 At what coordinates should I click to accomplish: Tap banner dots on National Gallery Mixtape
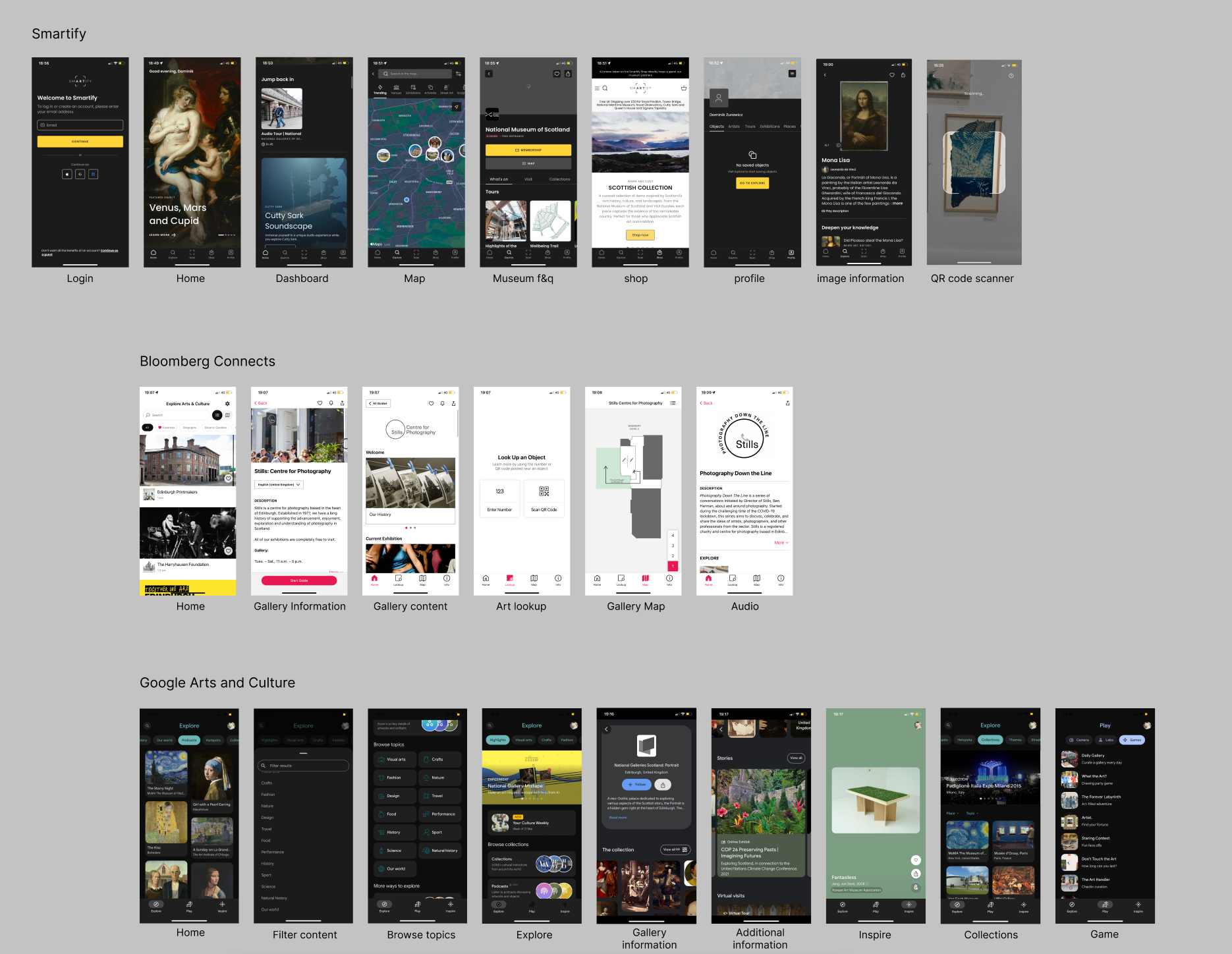532,799
